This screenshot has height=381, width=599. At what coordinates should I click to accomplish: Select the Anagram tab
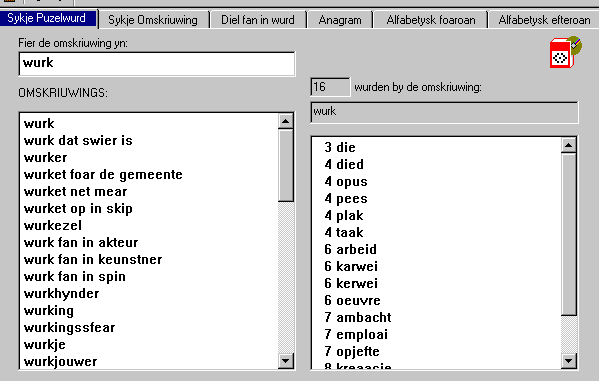[340, 20]
